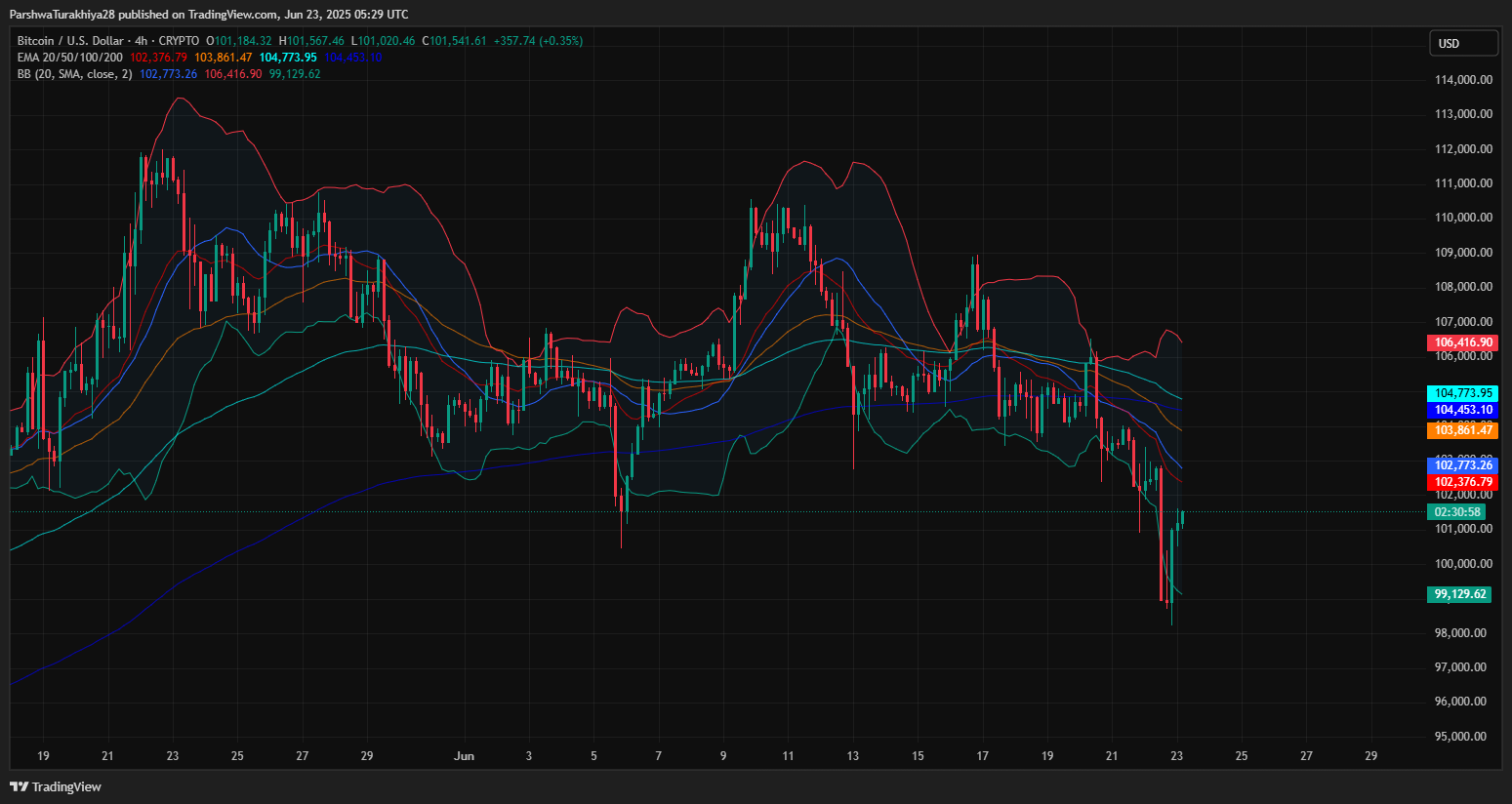This screenshot has height=804, width=1512.
Task: Click the orange 103,861.47 price axis label
Action: 1462,430
